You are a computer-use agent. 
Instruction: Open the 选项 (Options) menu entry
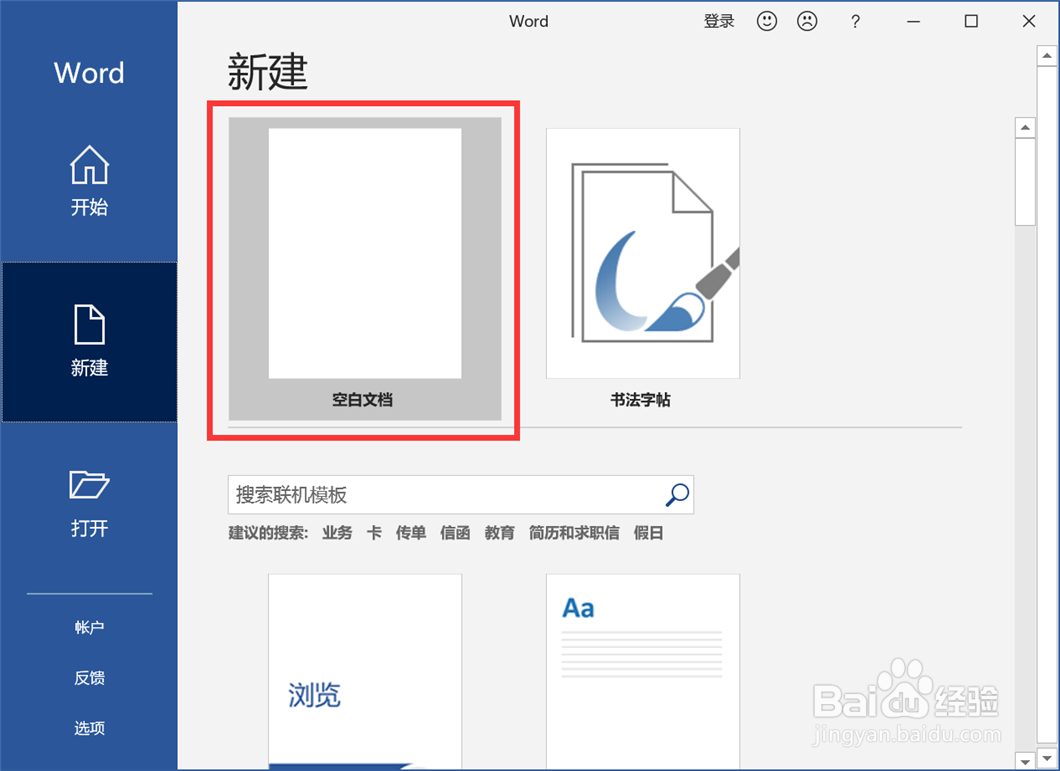pyautogui.click(x=89, y=728)
